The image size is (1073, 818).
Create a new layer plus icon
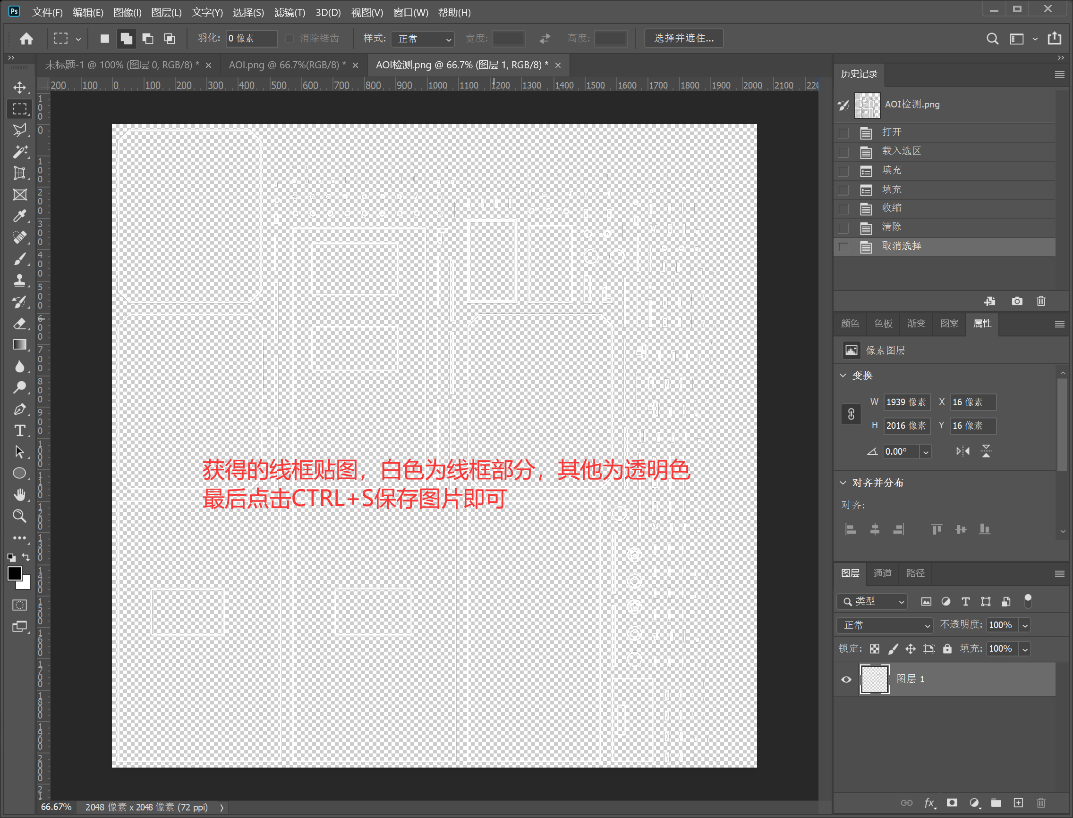click(x=1018, y=802)
